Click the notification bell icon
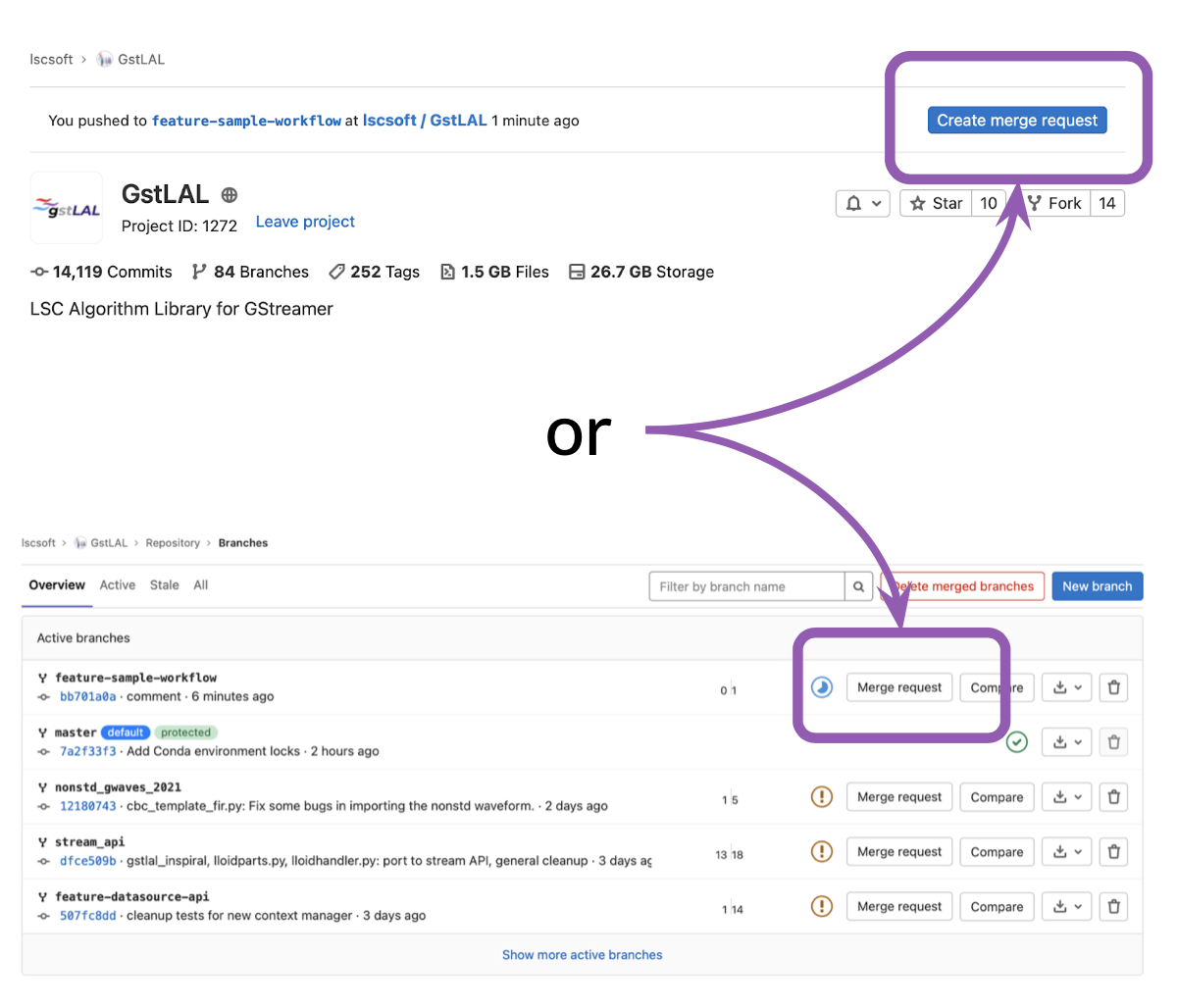The height and width of the screenshot is (1008, 1177). click(862, 203)
